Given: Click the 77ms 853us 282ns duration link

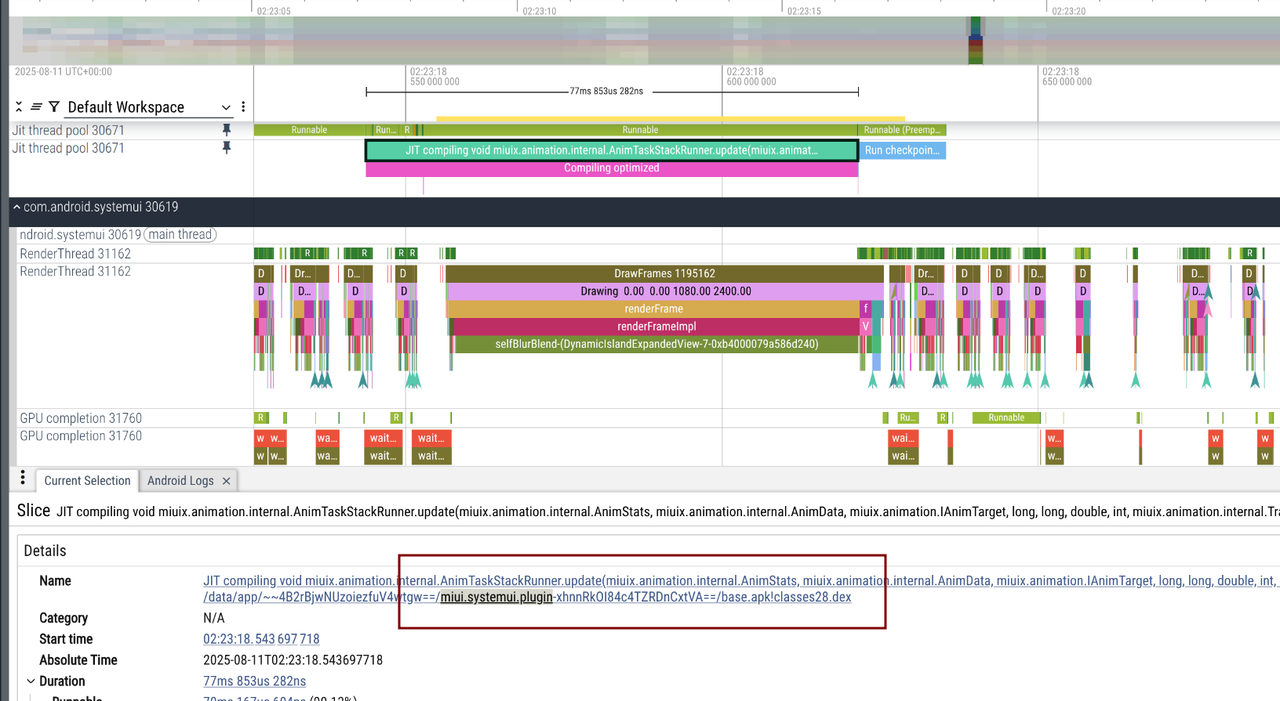Looking at the screenshot, I should pos(254,681).
